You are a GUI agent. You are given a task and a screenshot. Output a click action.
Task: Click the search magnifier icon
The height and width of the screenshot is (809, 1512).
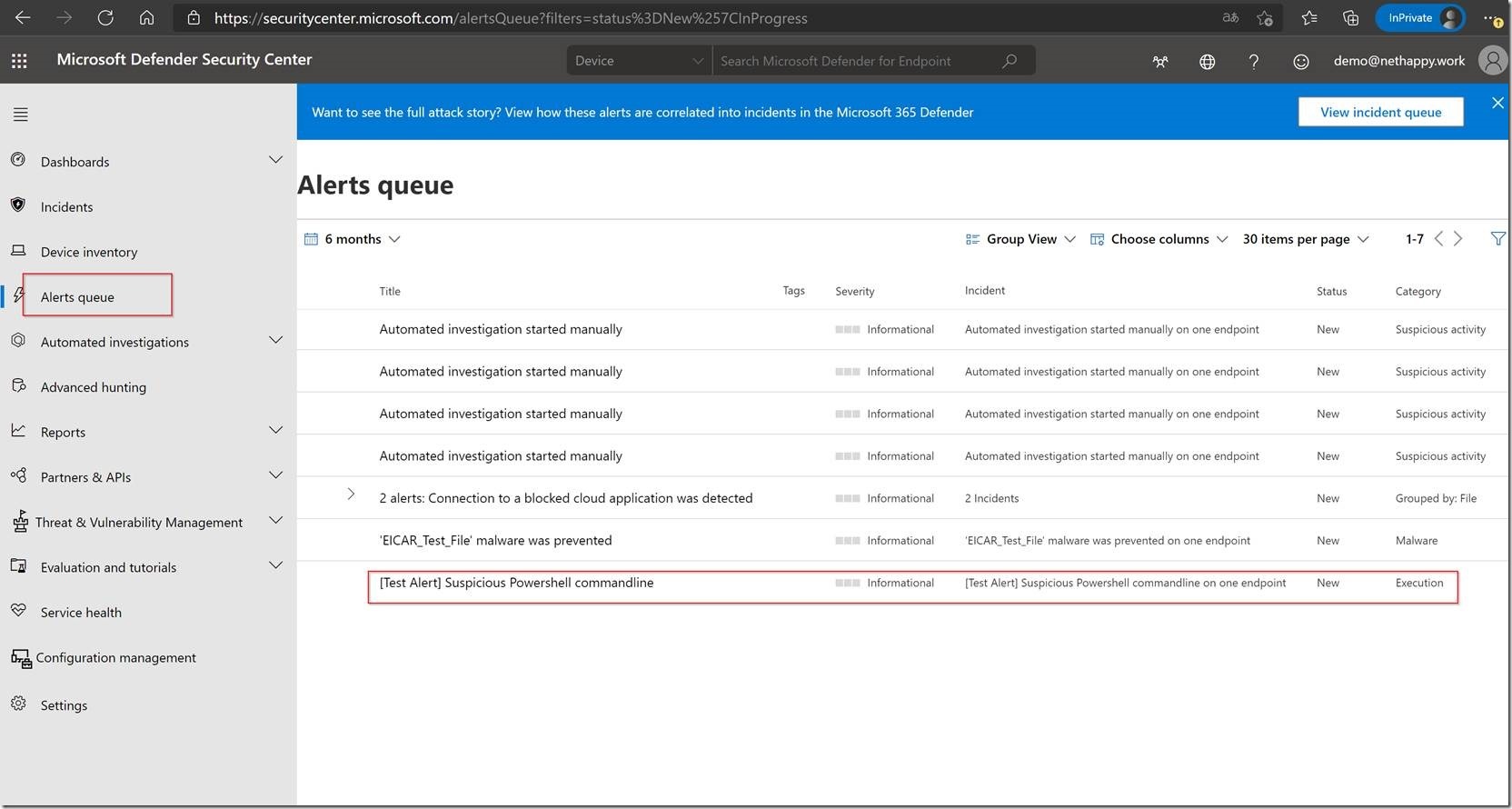point(1010,60)
